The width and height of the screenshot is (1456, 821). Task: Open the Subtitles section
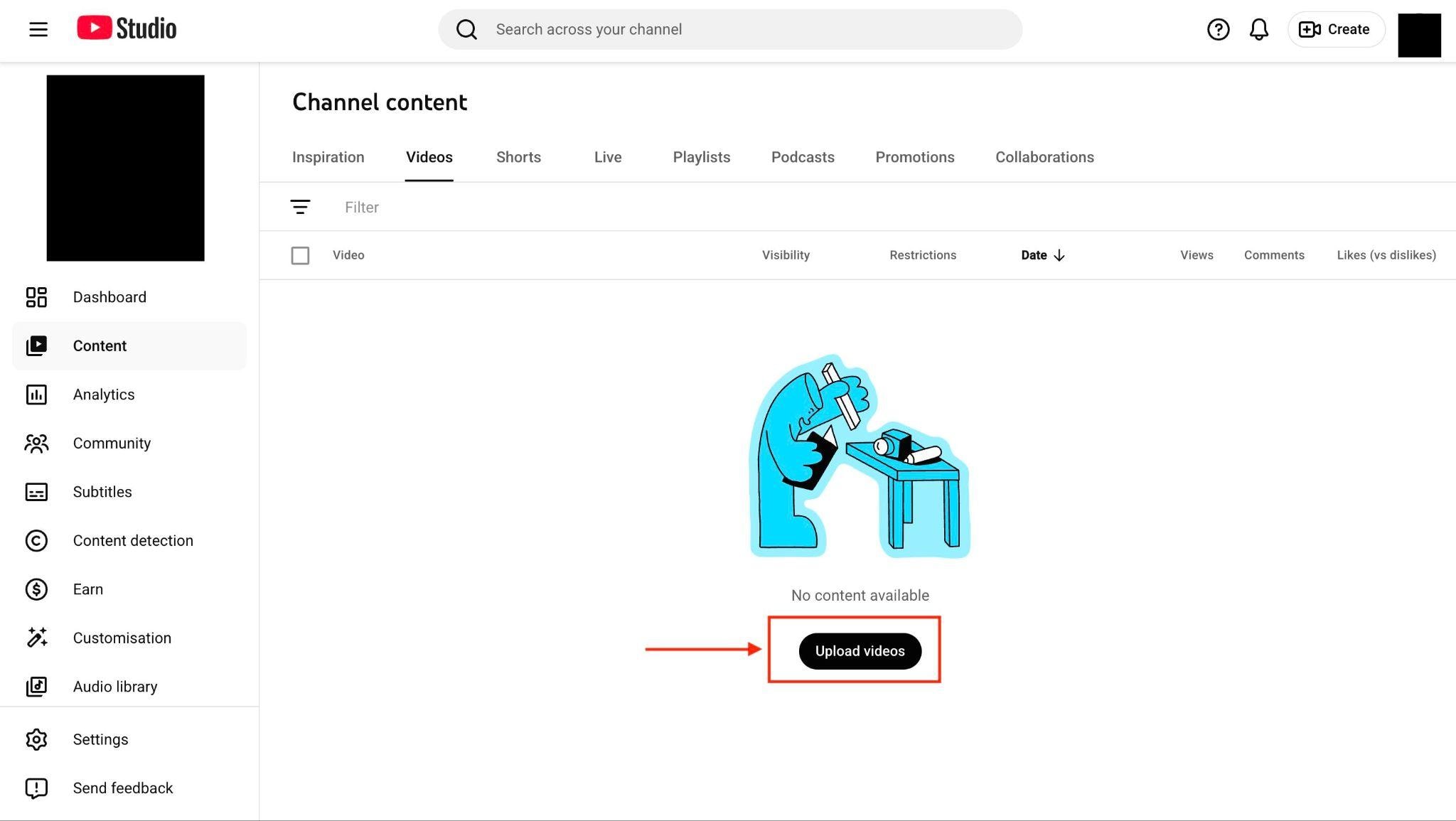point(102,491)
